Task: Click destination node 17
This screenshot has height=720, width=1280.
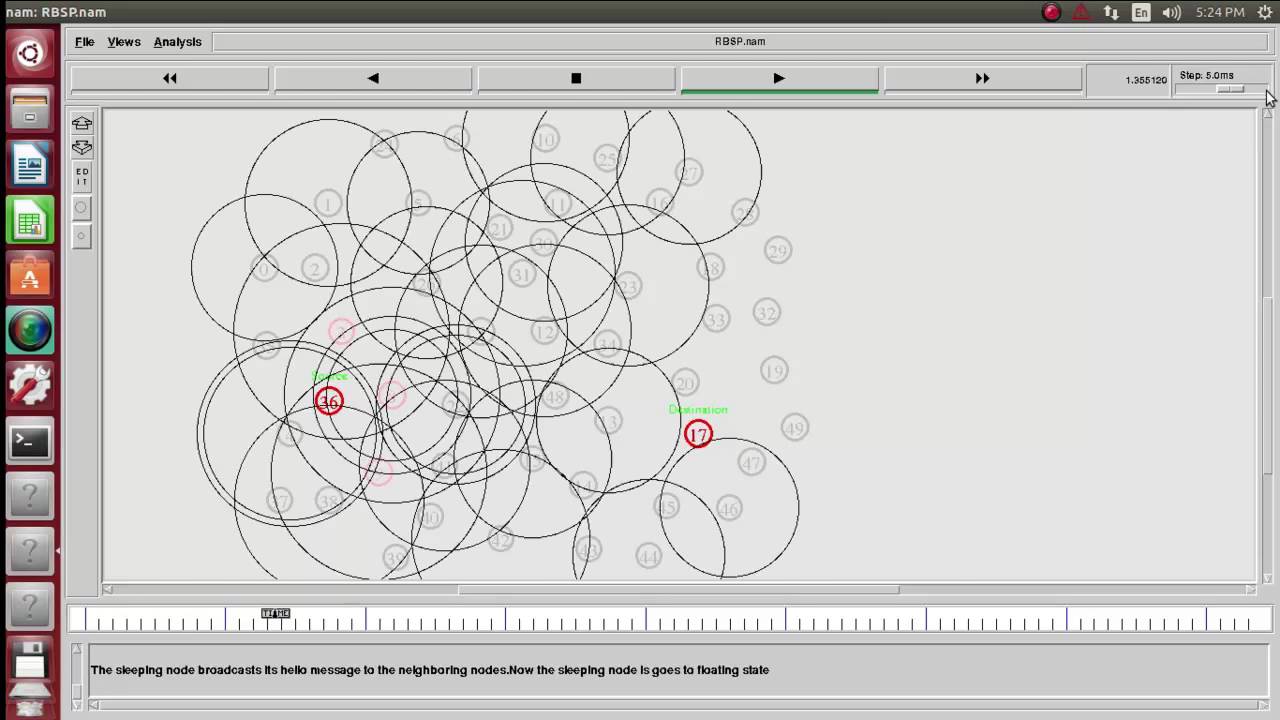Action: point(698,434)
